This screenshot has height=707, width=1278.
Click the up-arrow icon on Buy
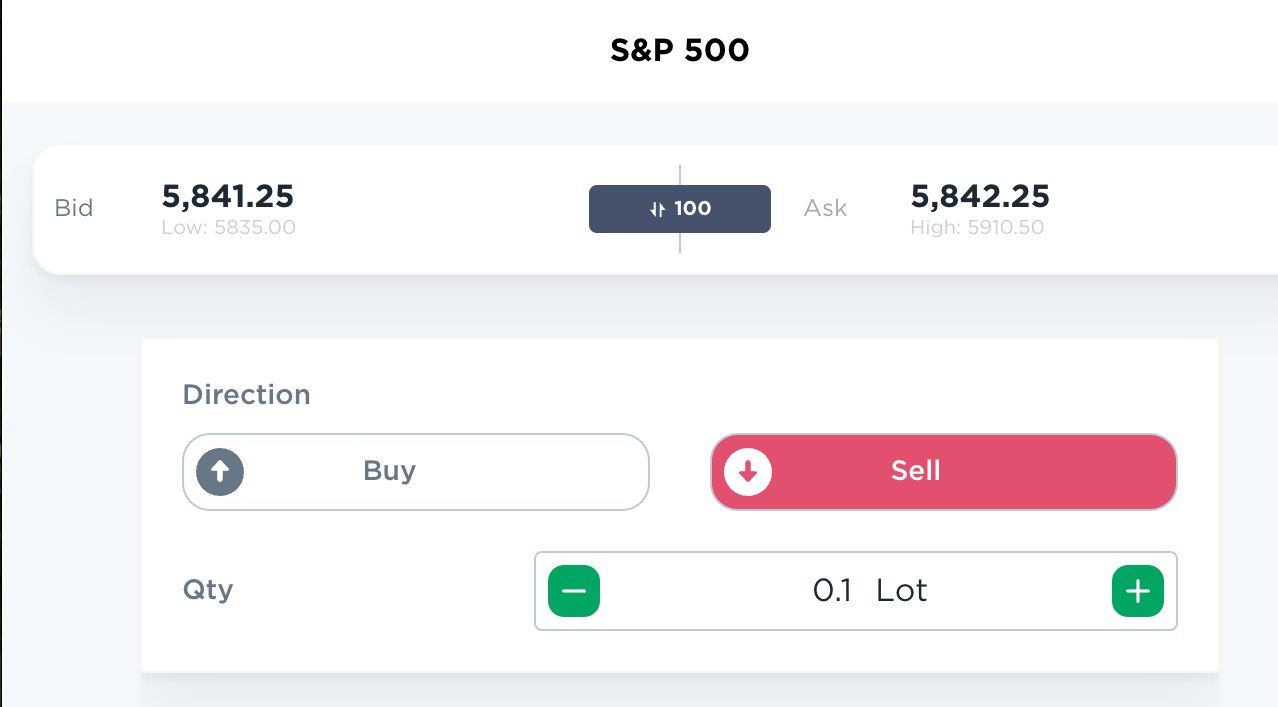[220, 472]
